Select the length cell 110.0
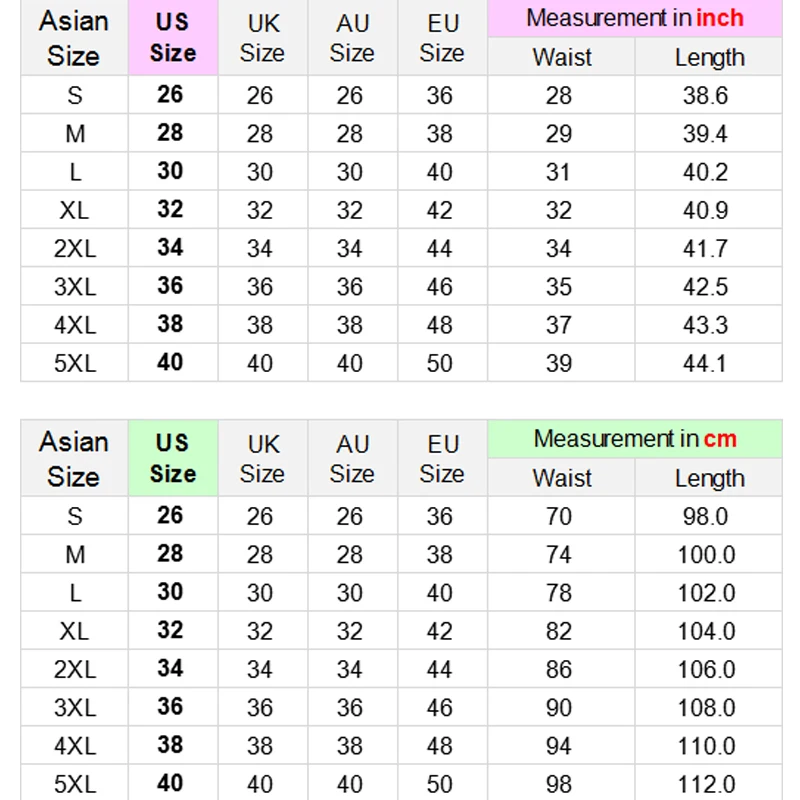The height and width of the screenshot is (800, 800). [x=708, y=745]
